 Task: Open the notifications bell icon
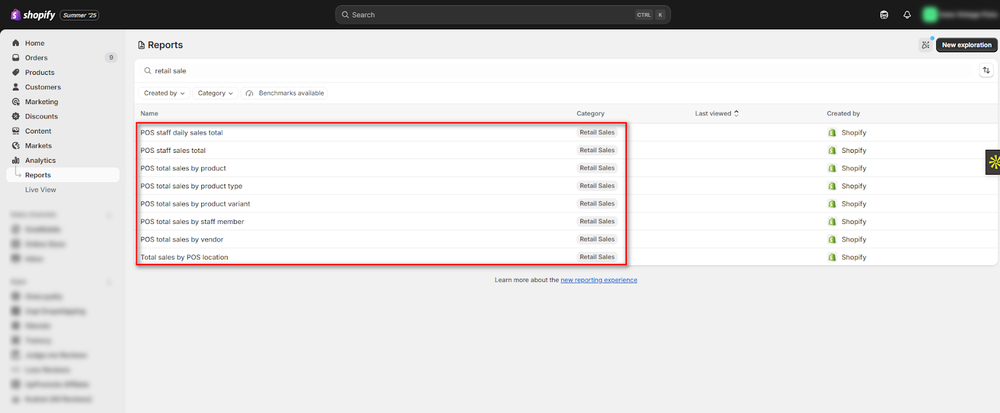point(907,15)
